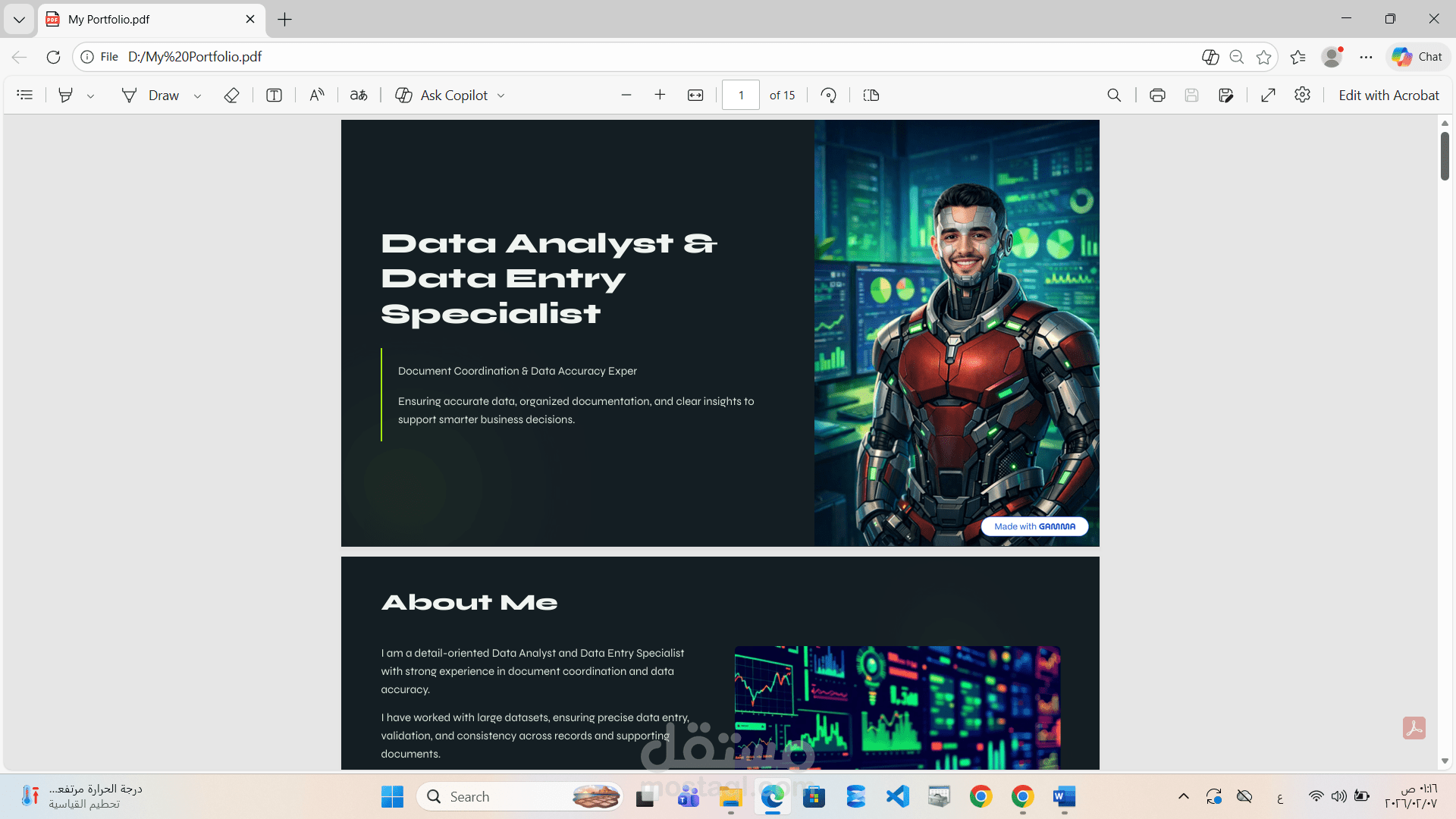This screenshot has width=1456, height=819.
Task: Expand the Draw options dropdown arrow
Action: coord(197,96)
